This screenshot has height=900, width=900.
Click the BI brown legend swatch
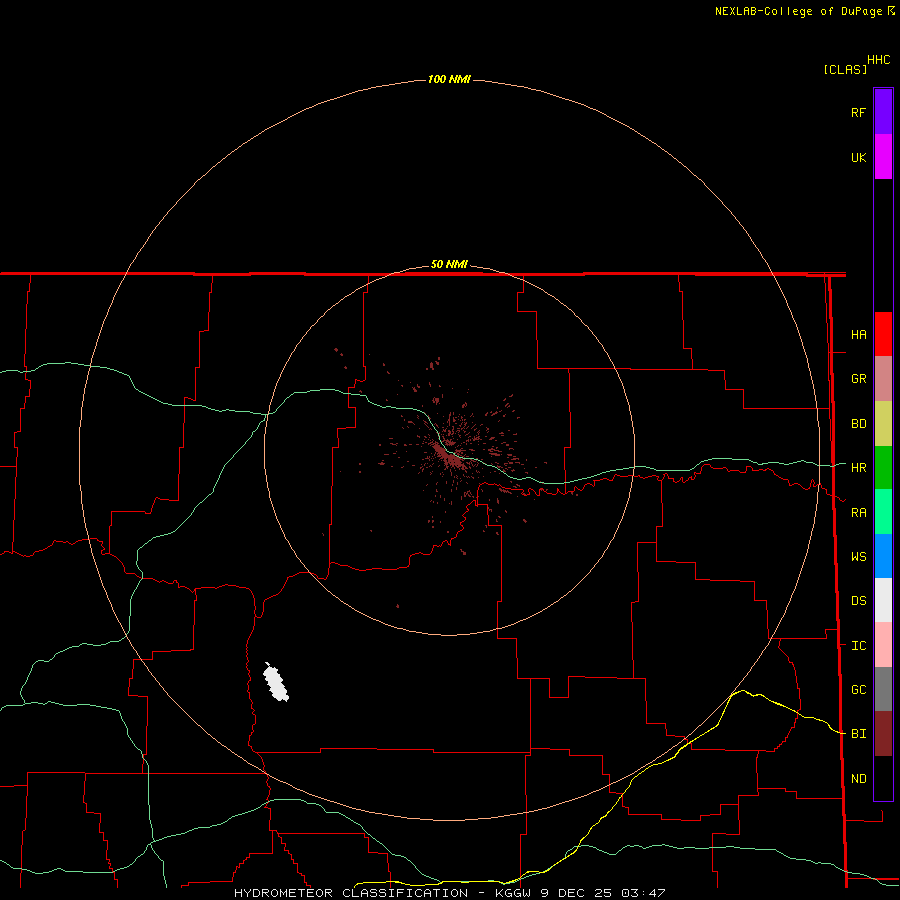[883, 734]
